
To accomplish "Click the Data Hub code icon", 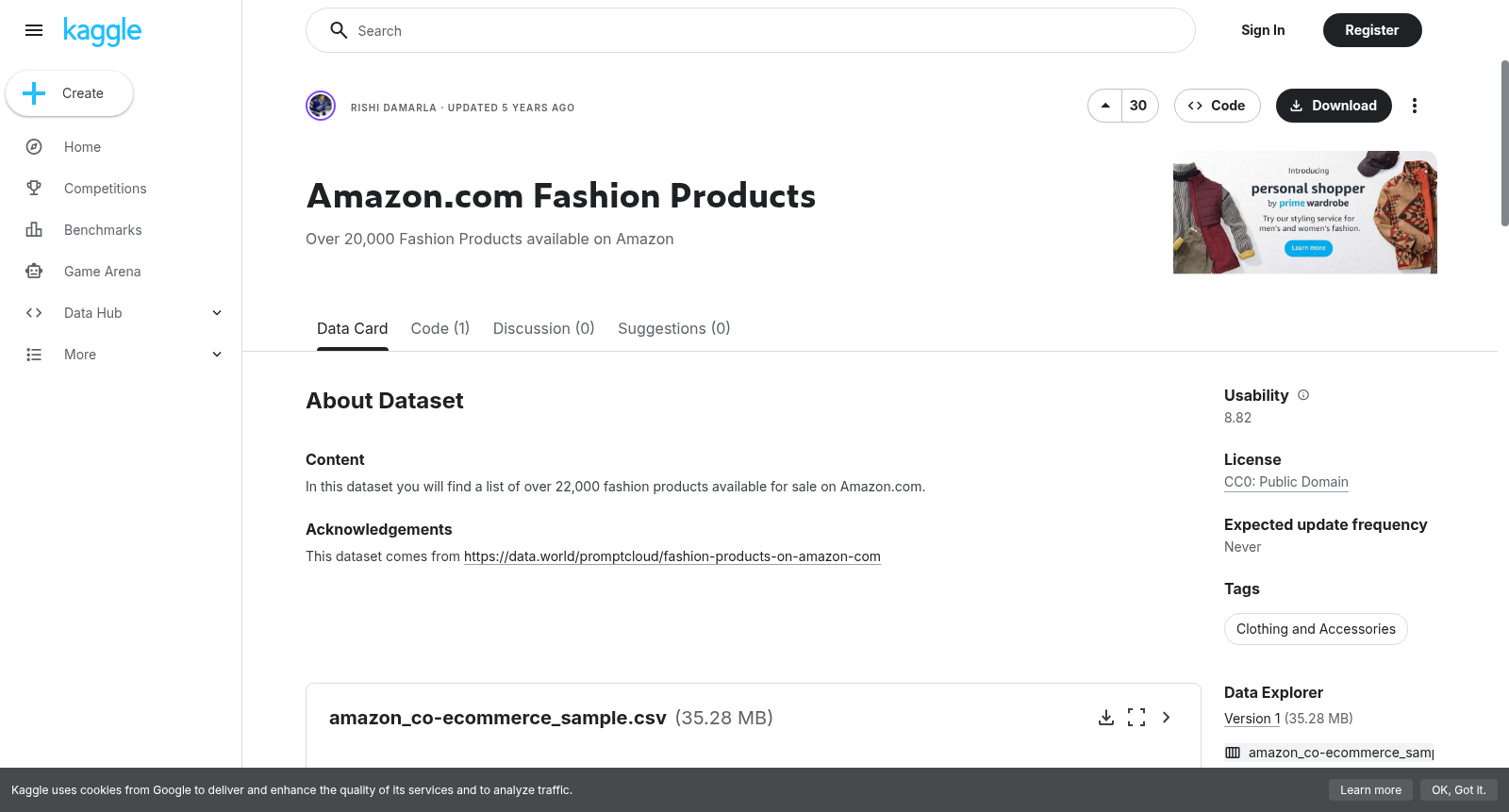I will pyautogui.click(x=34, y=313).
